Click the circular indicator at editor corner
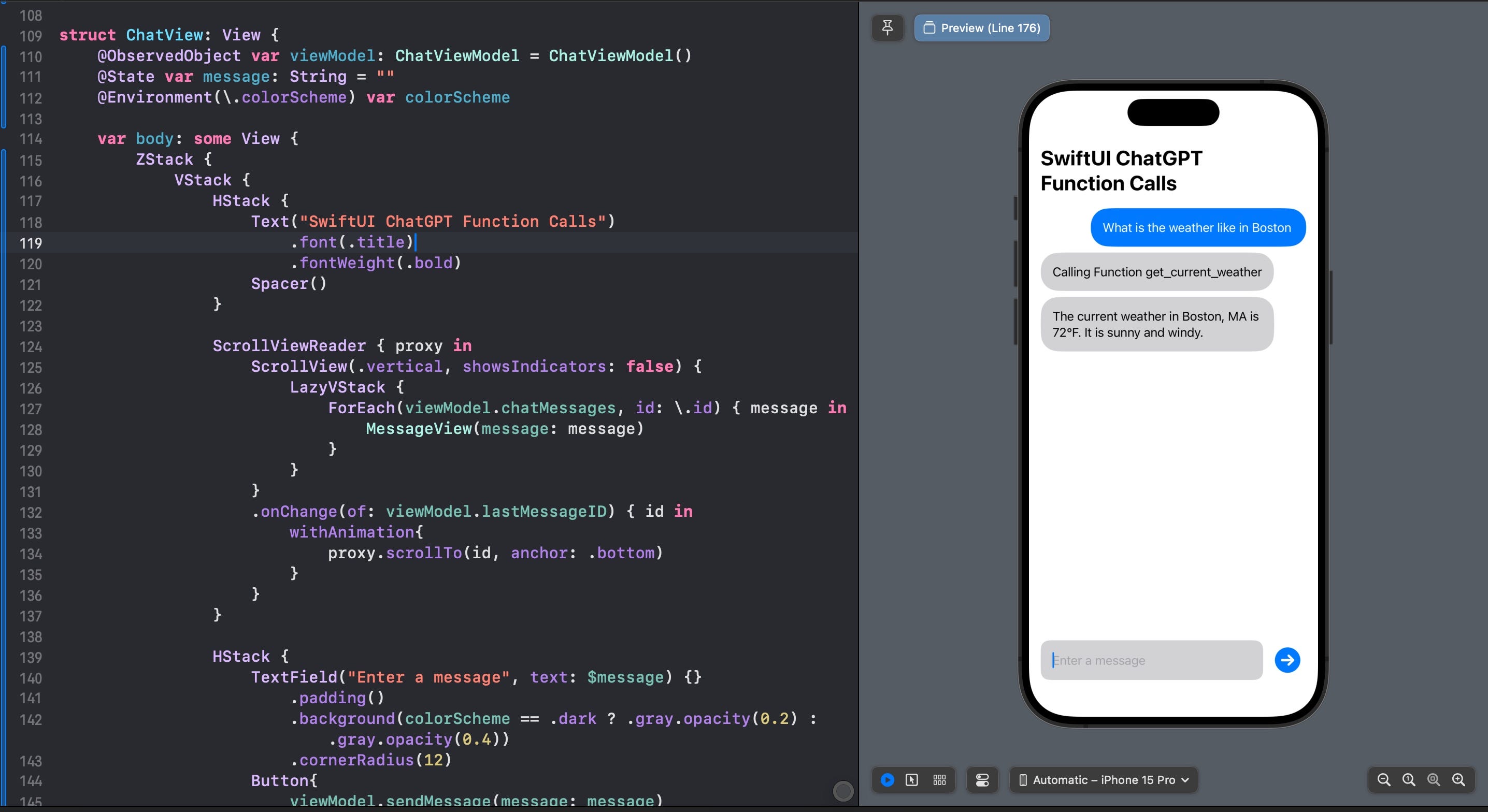This screenshot has width=1488, height=812. click(x=843, y=791)
